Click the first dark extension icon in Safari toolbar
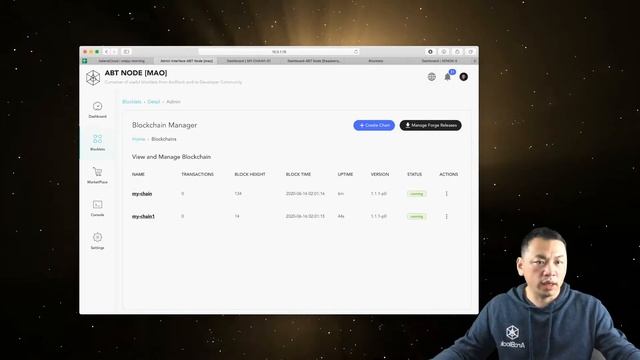 430,52
